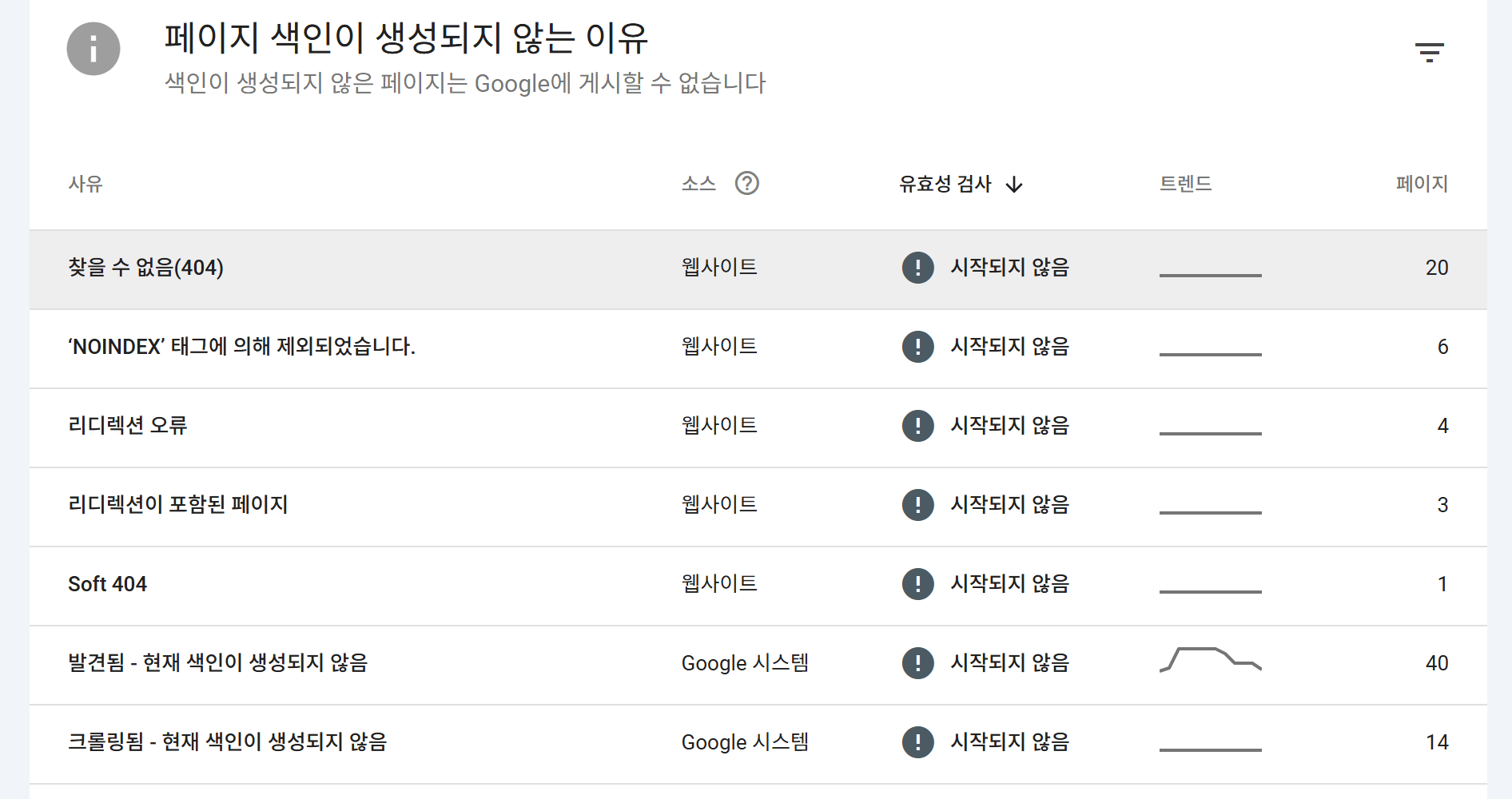Select the Soft 404 reason row
The image size is (1512, 799).
point(107,584)
